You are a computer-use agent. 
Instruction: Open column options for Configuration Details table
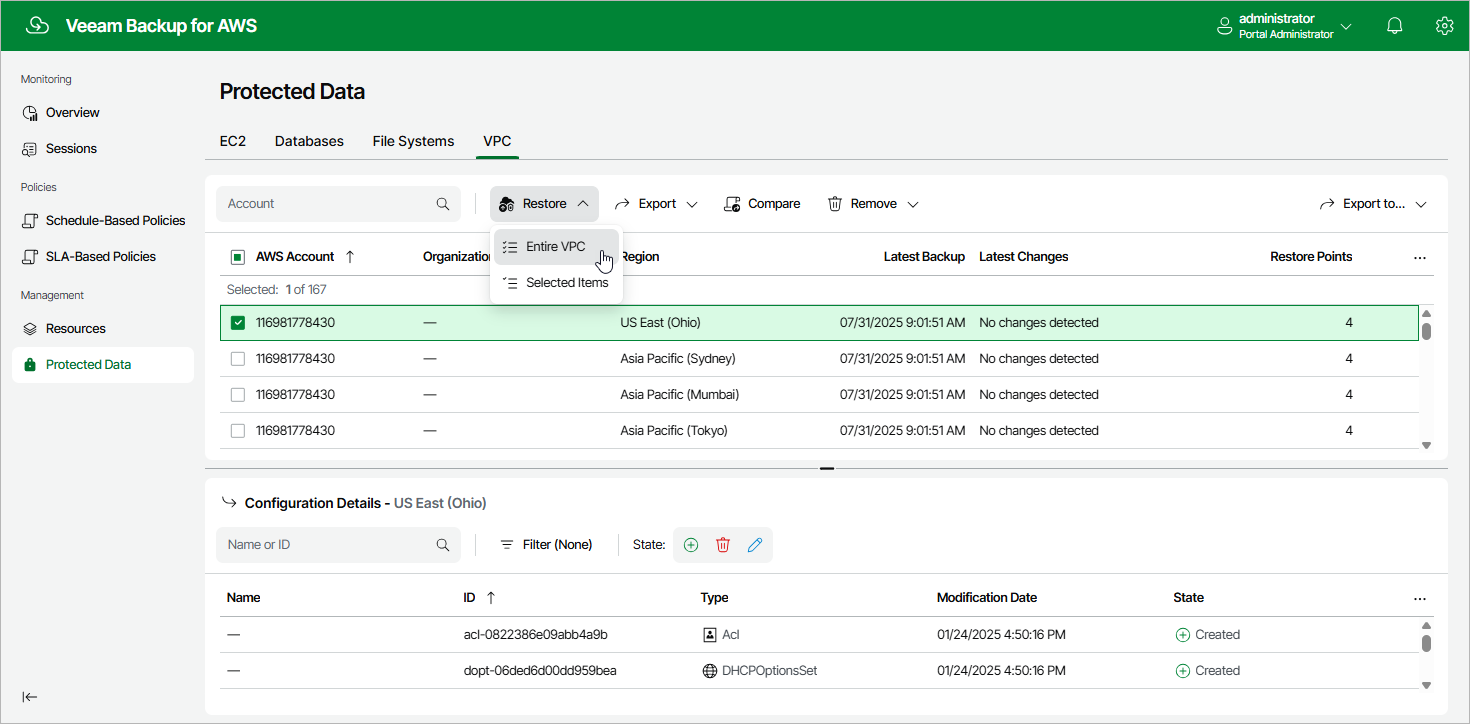point(1420,598)
